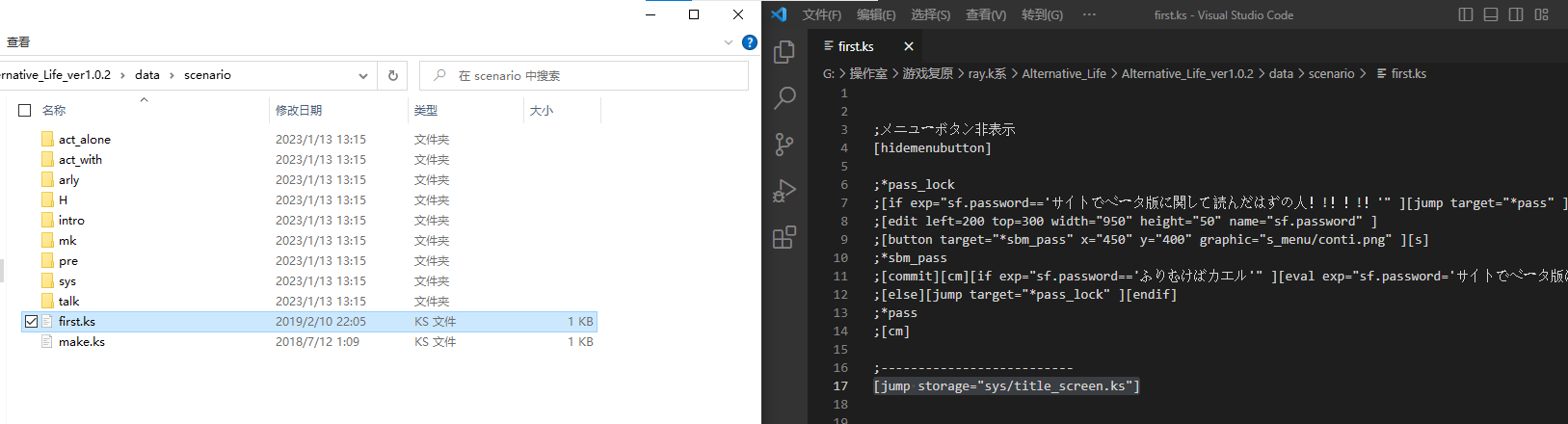Open the overflow menu ellipsis in VS Code
The image size is (1568, 424).
pyautogui.click(x=1089, y=14)
